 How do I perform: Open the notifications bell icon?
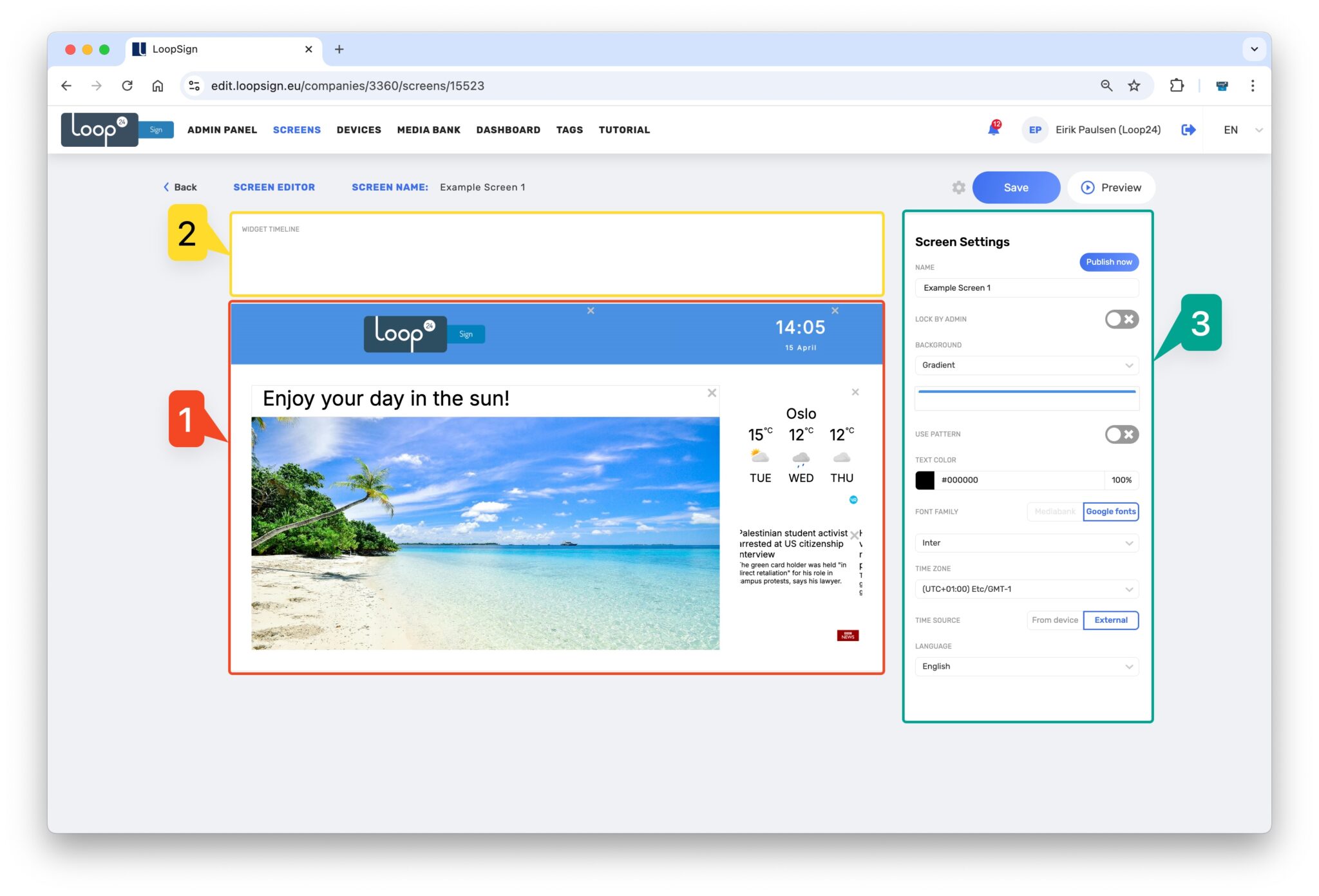coord(994,129)
